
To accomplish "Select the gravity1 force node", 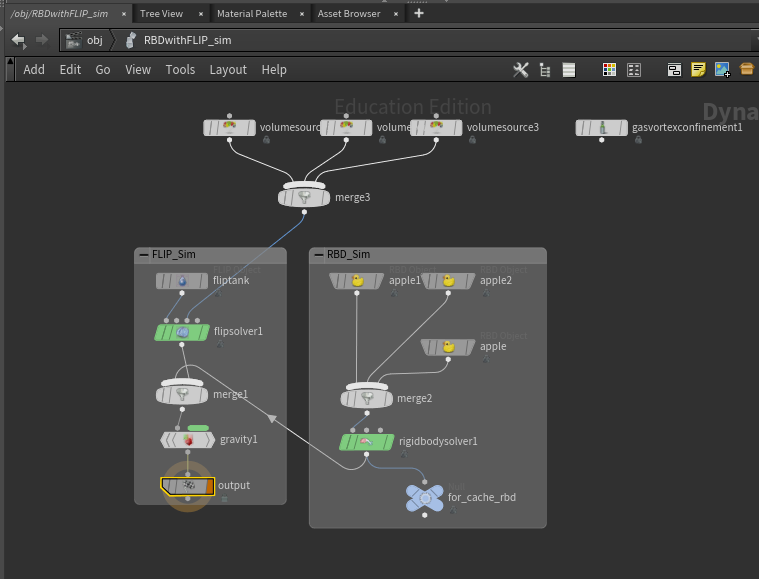I will point(188,440).
